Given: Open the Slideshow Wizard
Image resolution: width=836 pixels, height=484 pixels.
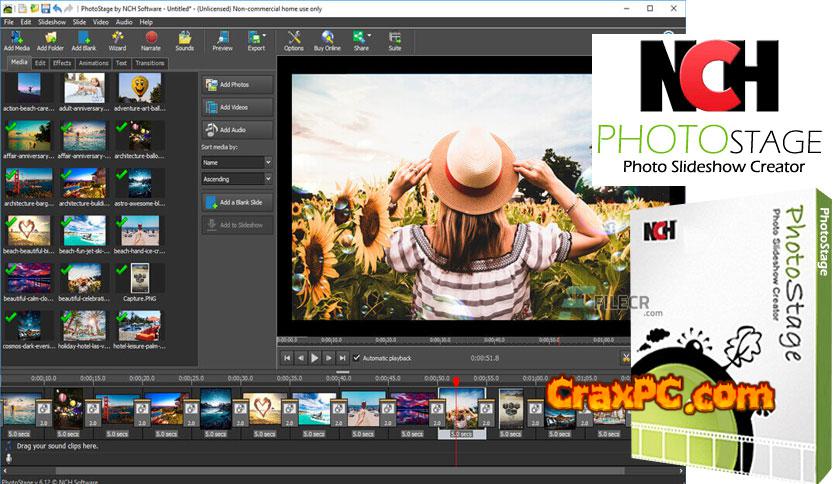Looking at the screenshot, I should coord(117,38).
